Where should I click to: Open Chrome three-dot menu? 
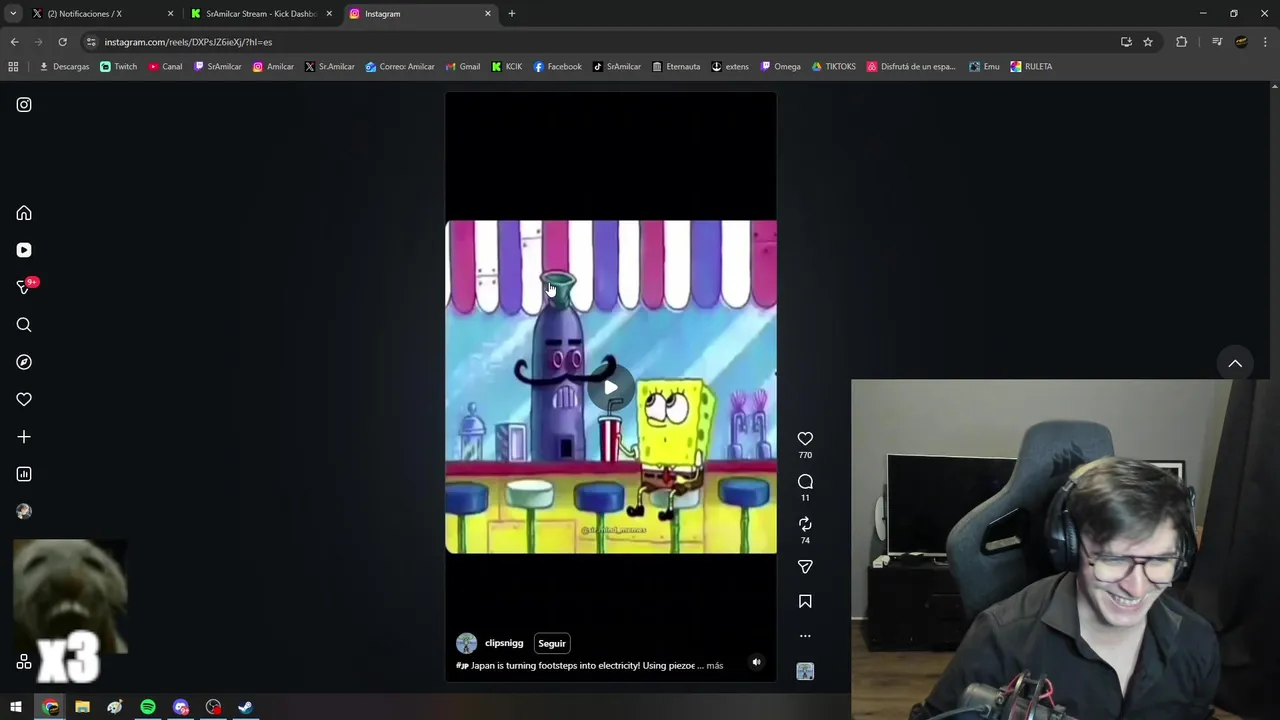pyautogui.click(x=1266, y=42)
